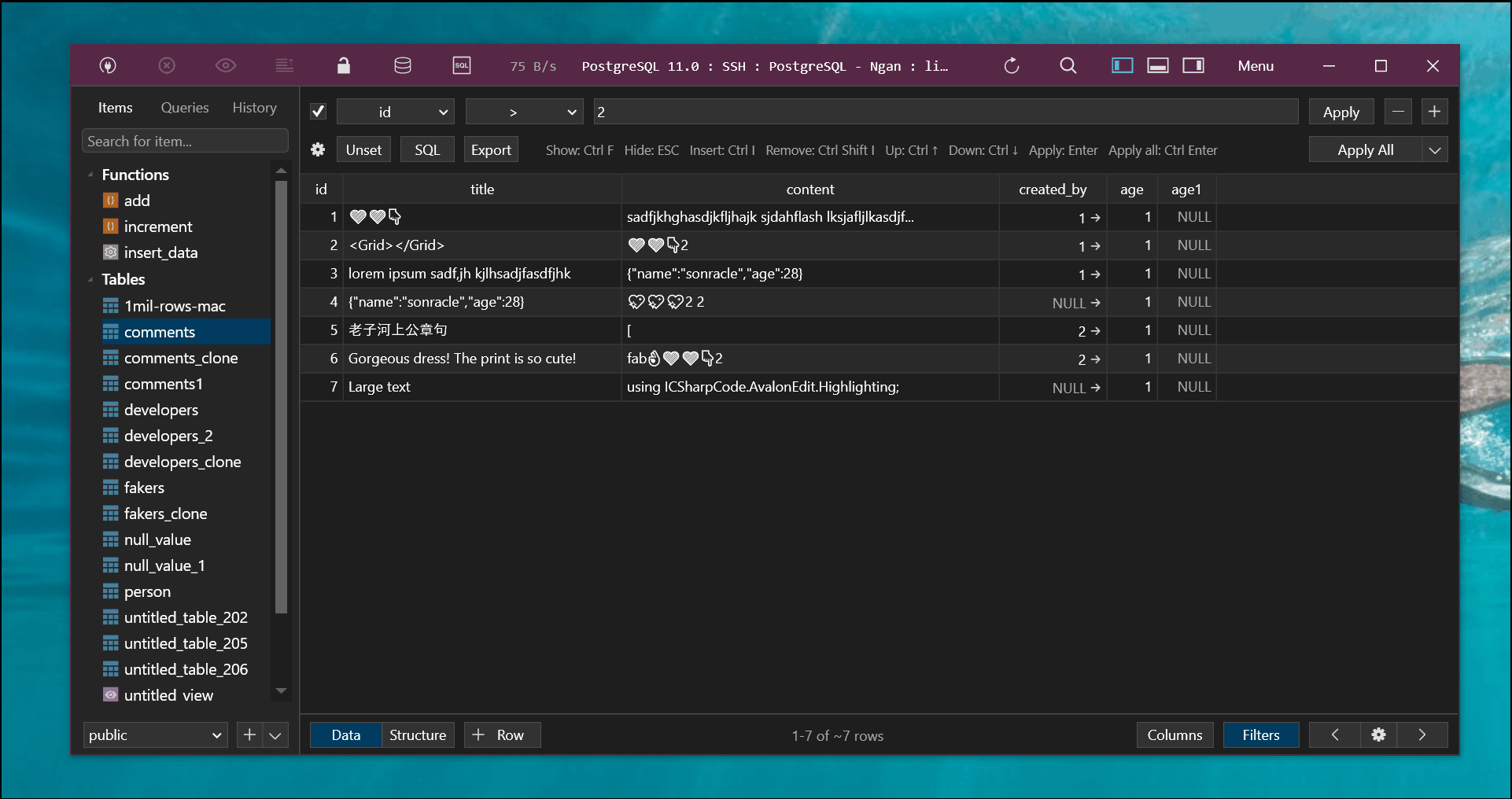Click the database icon in the toolbar
The image size is (1512, 799).
[402, 65]
